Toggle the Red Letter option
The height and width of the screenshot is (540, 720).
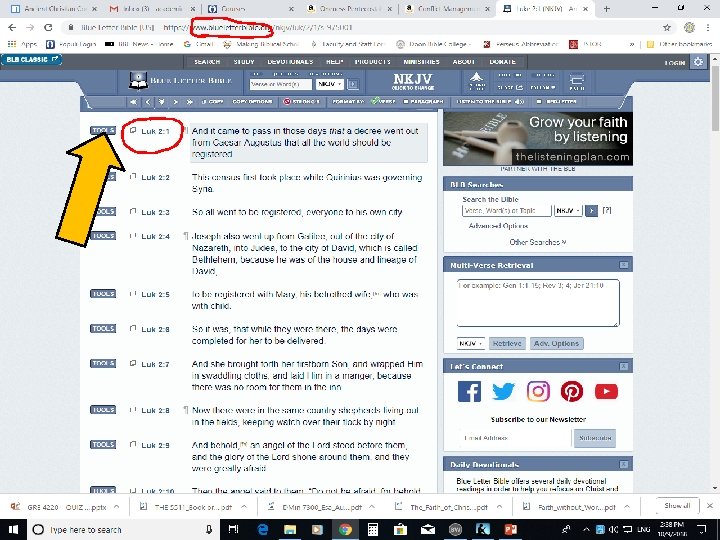coord(557,101)
